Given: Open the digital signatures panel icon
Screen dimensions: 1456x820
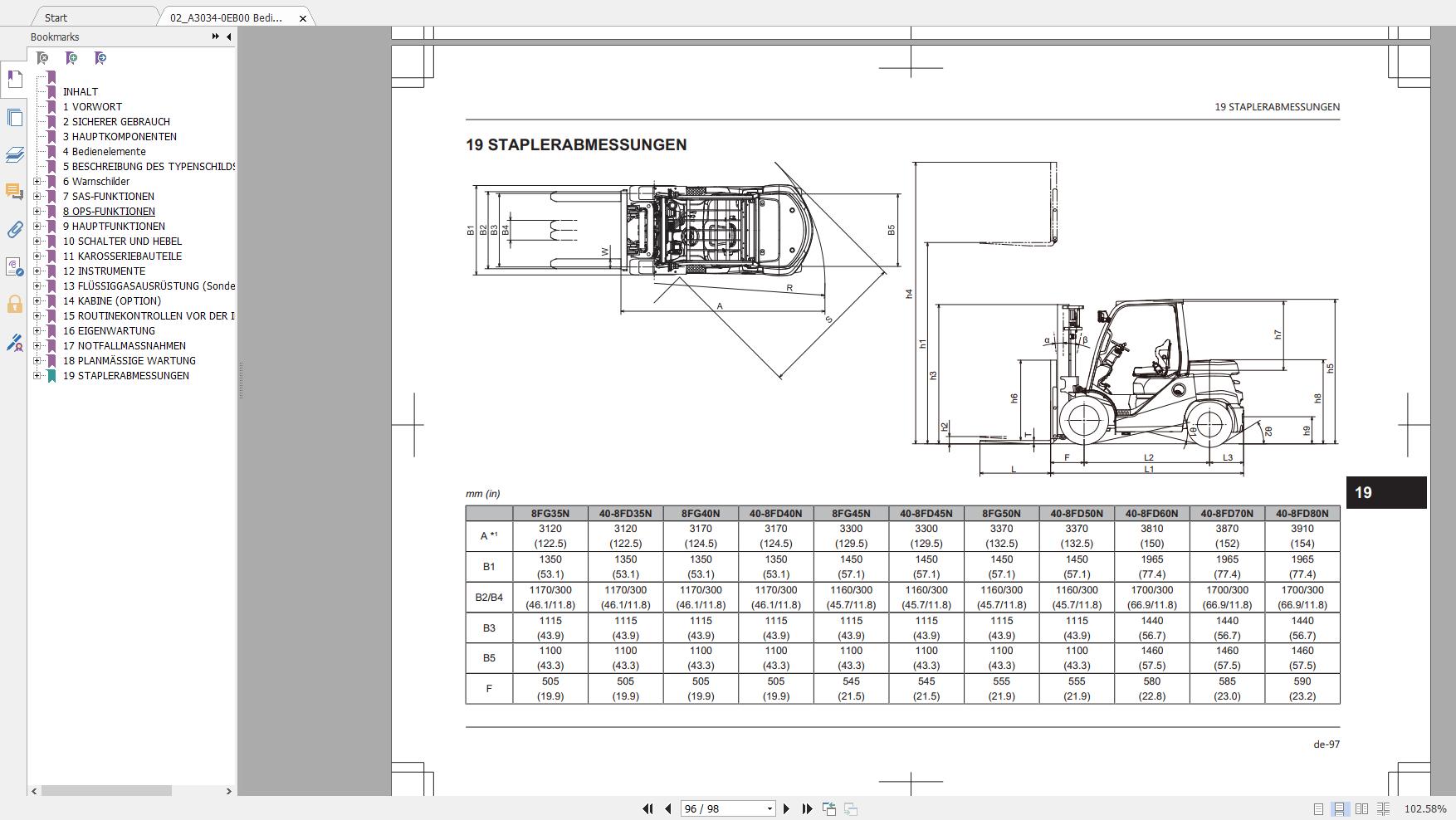Looking at the screenshot, I should [14, 266].
